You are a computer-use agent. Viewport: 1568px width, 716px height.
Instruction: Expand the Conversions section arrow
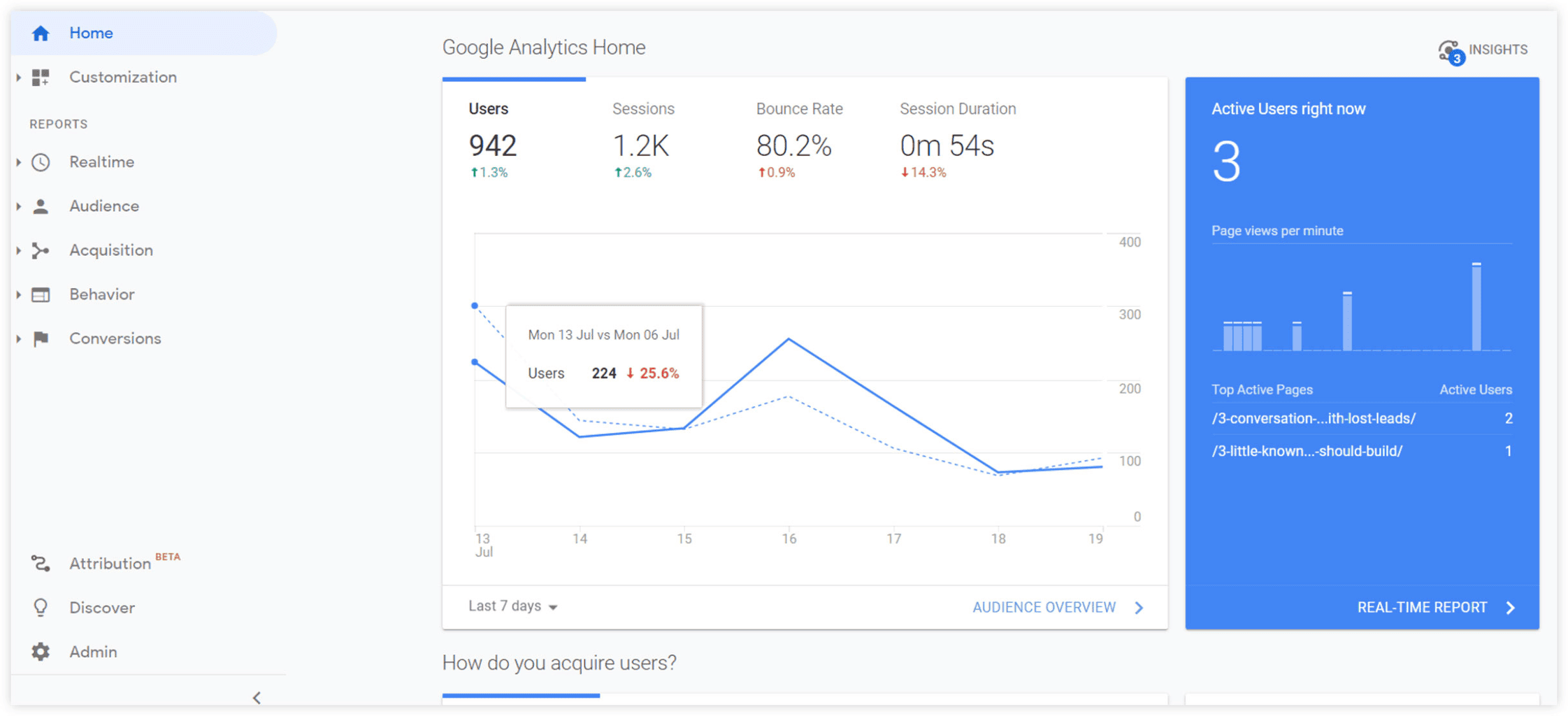18,338
